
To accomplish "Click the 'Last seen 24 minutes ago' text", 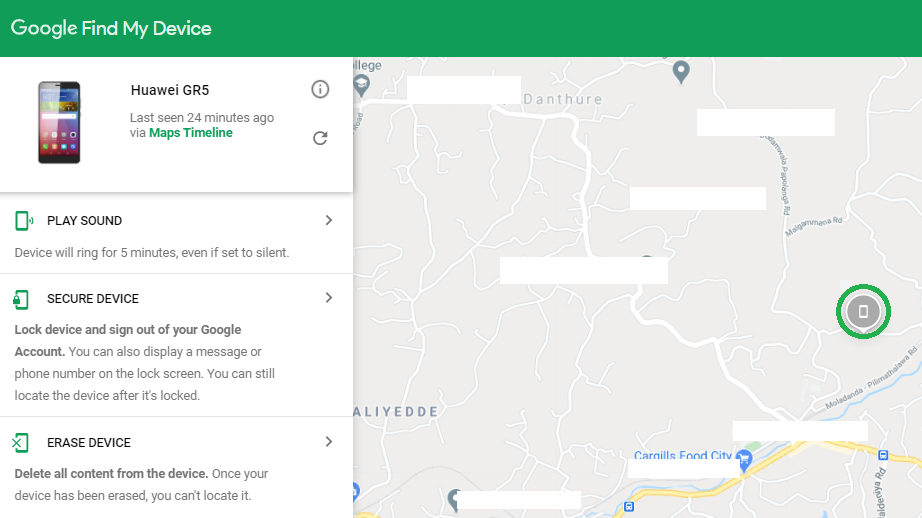I will click(202, 118).
